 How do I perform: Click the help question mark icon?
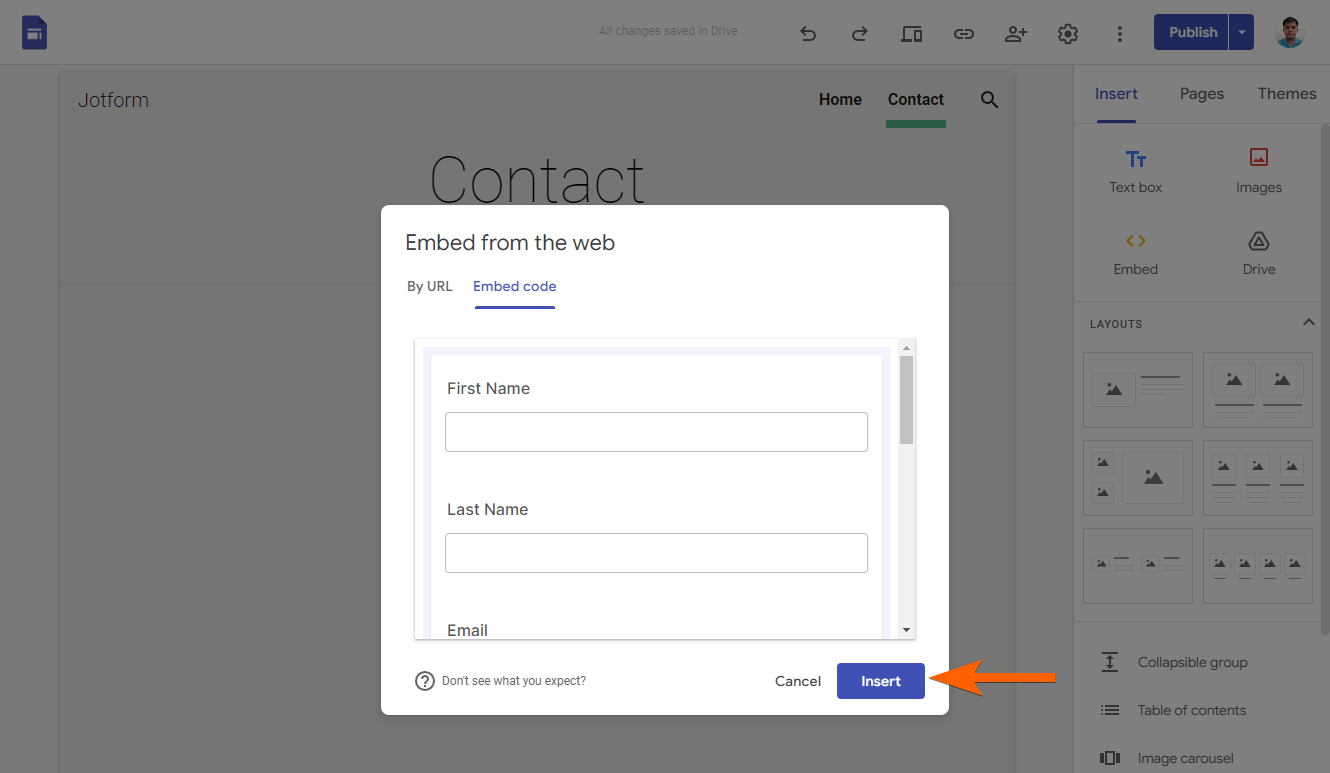point(425,681)
